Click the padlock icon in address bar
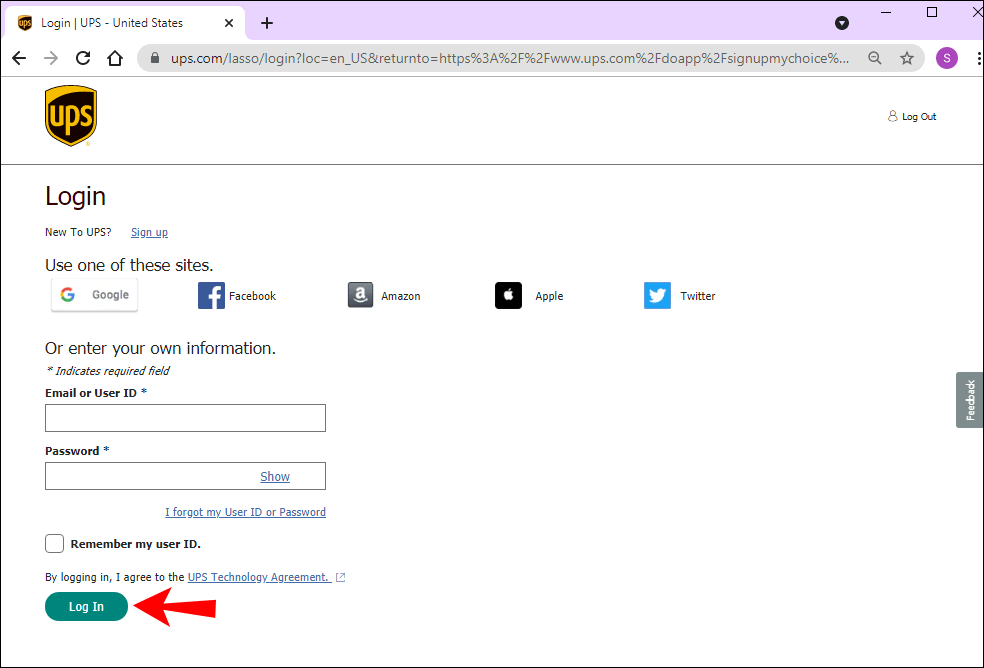This screenshot has width=984, height=668. pos(154,58)
